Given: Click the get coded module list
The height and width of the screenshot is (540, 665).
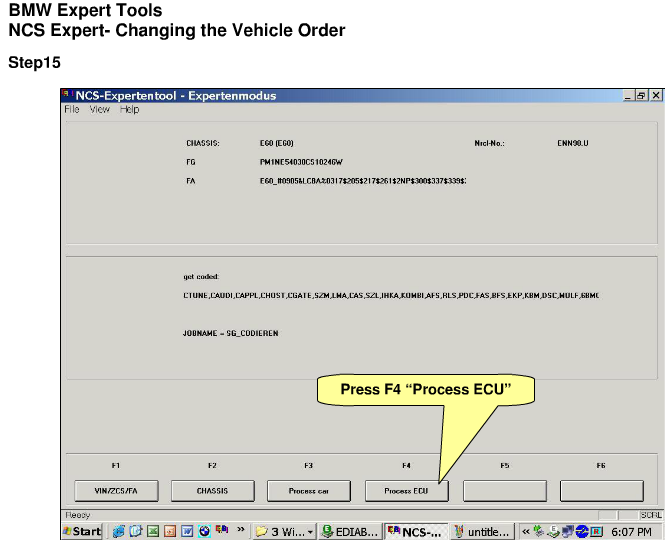Looking at the screenshot, I should coord(391,295).
